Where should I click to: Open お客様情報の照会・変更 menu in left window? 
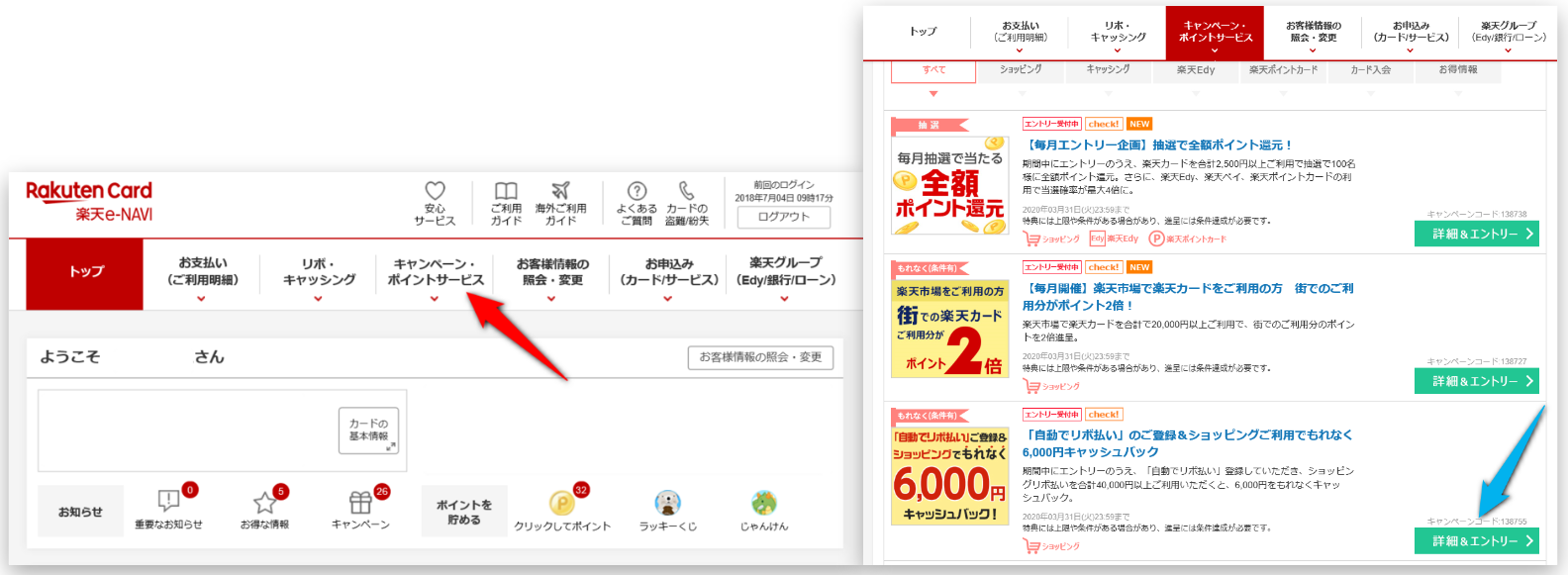(x=551, y=271)
